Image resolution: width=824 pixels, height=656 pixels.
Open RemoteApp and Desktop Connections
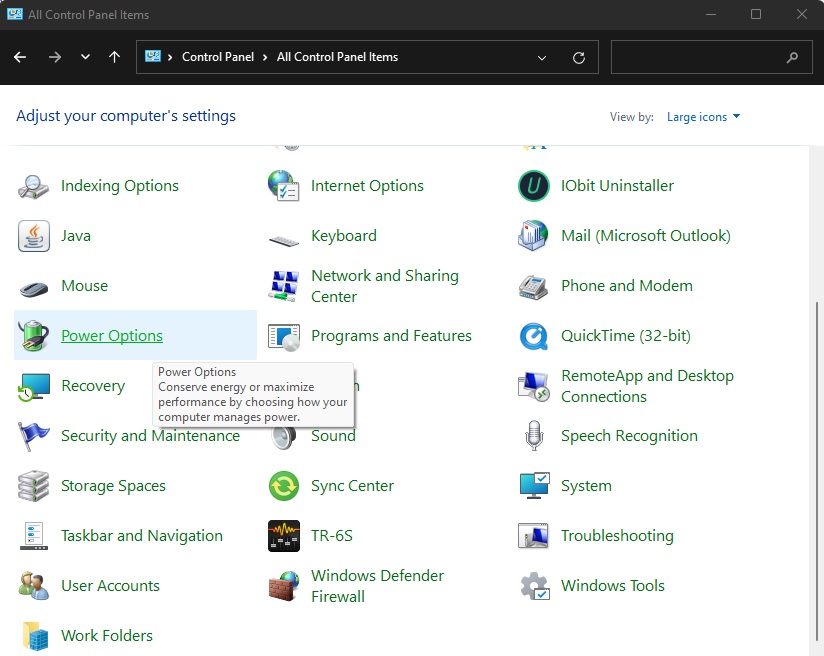tap(646, 386)
